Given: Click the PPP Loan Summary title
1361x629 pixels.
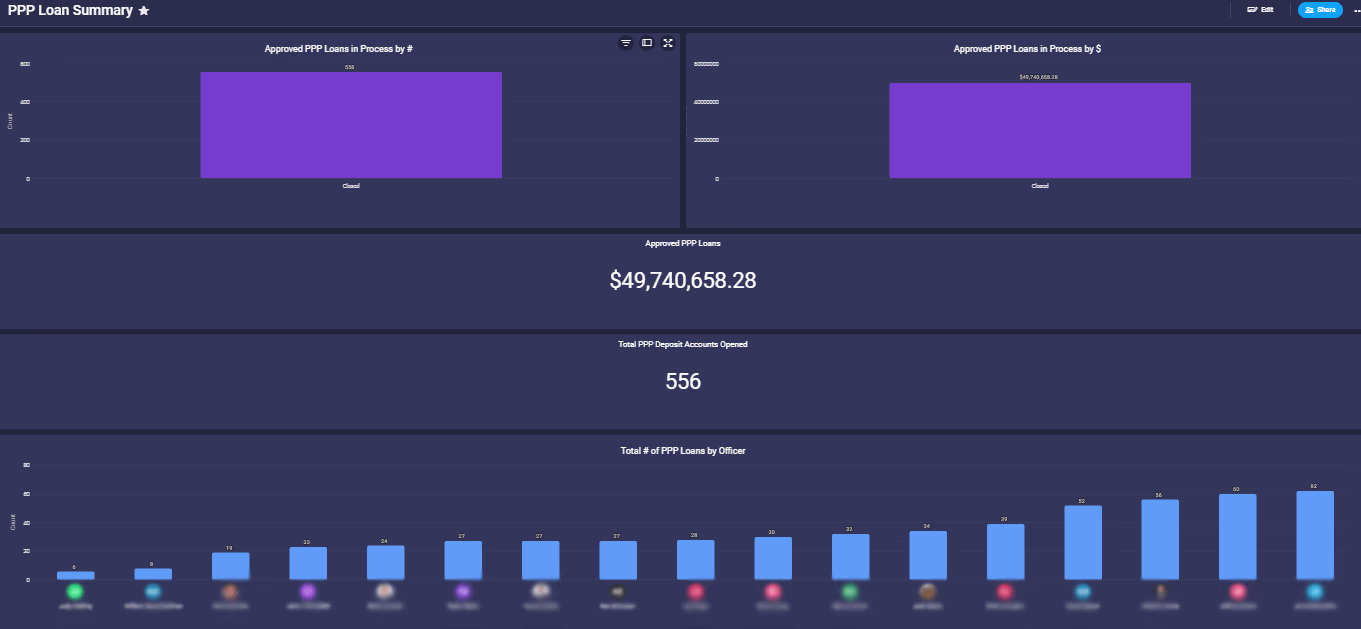Looking at the screenshot, I should click(70, 10).
